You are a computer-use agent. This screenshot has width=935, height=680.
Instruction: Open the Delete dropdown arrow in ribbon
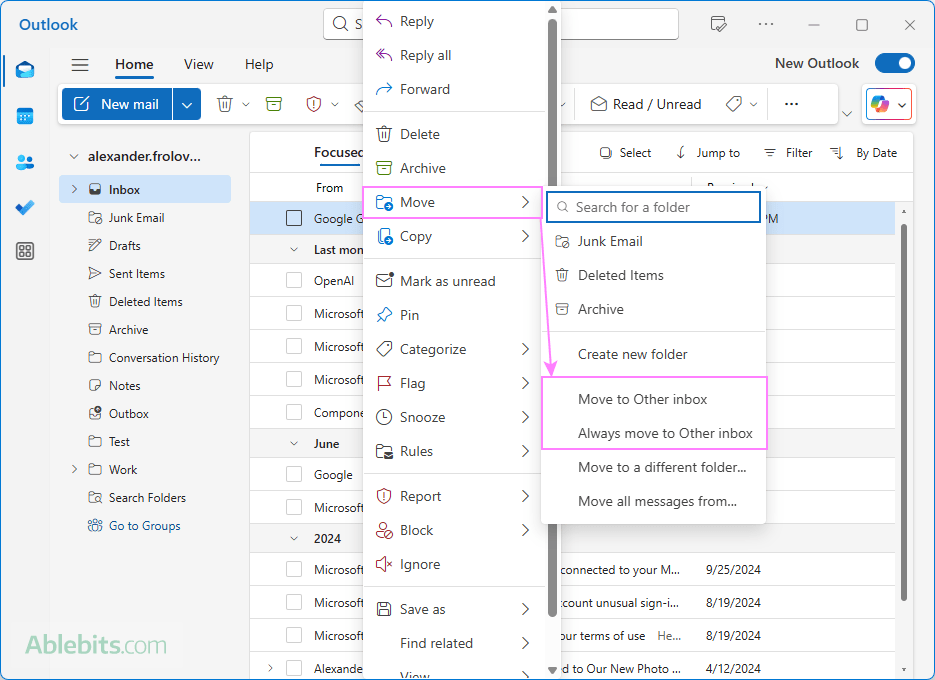(x=246, y=104)
